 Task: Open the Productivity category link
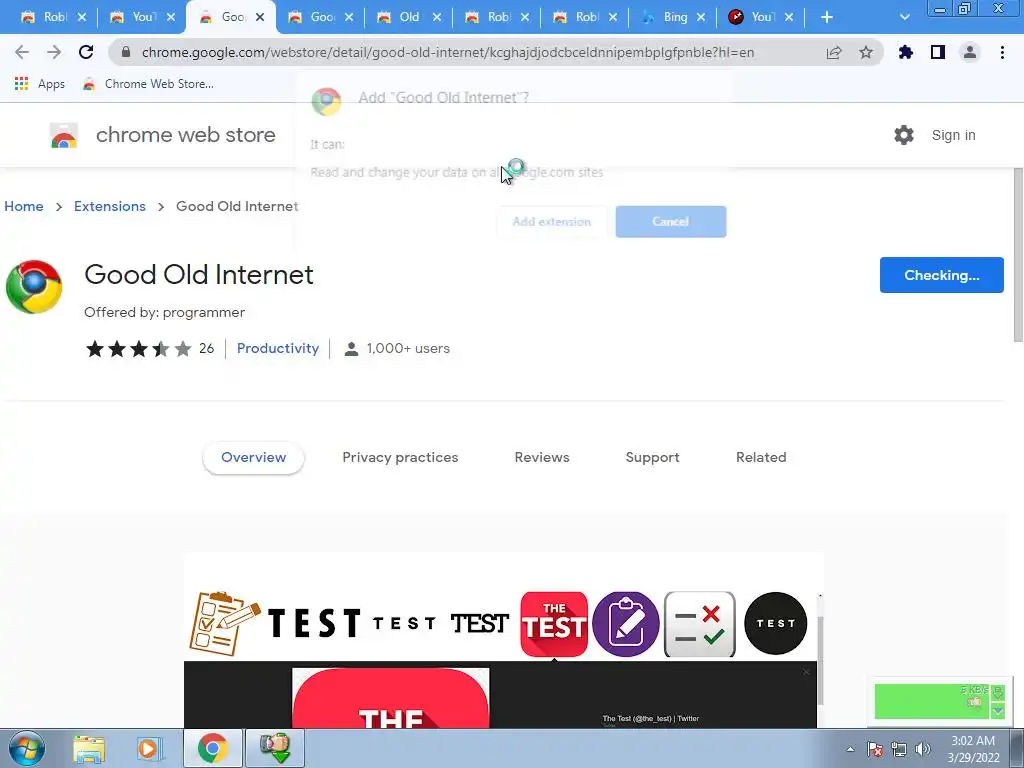coord(278,348)
